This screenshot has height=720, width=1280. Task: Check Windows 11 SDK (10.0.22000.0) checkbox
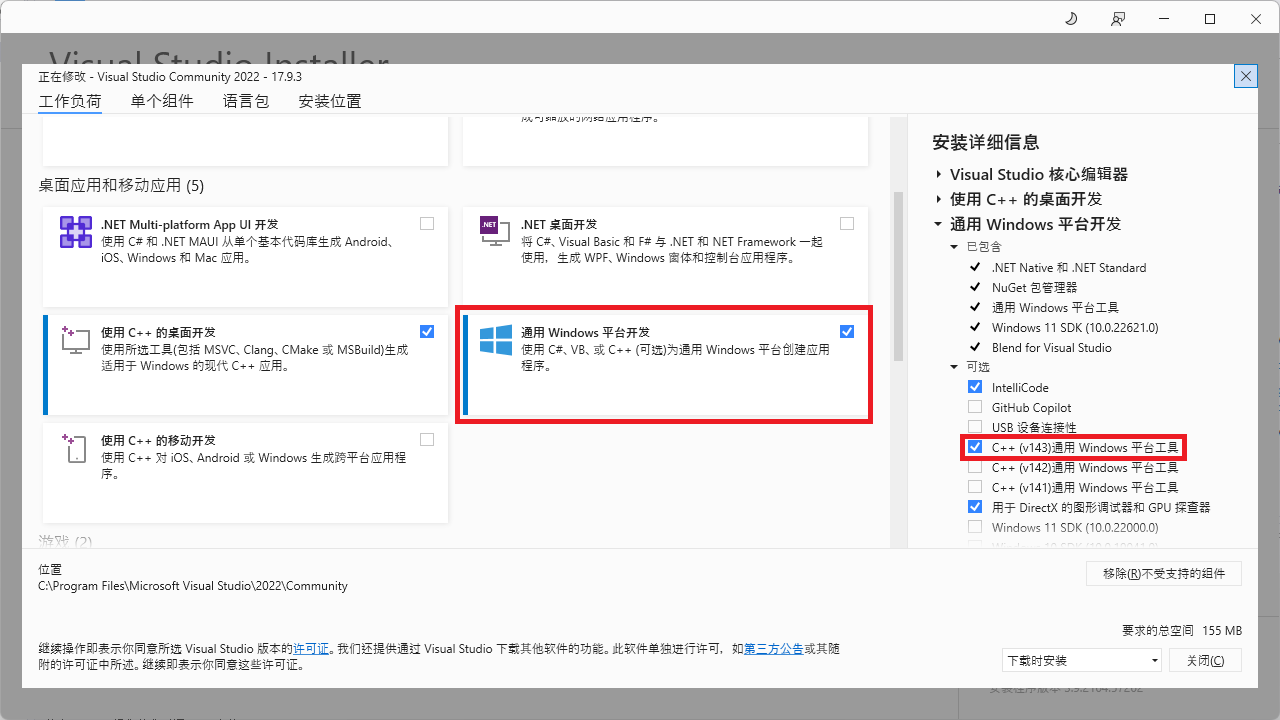click(x=975, y=527)
